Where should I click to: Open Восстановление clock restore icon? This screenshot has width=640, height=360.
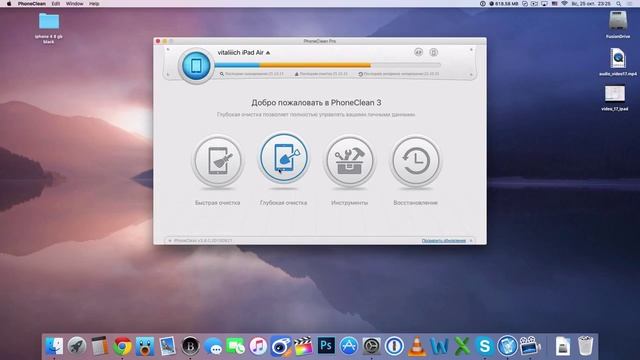(x=416, y=161)
